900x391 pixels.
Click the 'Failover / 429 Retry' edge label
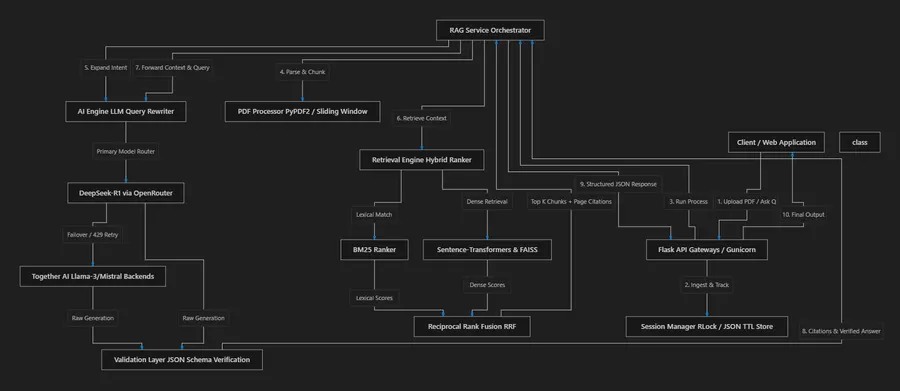pyautogui.click(x=92, y=235)
